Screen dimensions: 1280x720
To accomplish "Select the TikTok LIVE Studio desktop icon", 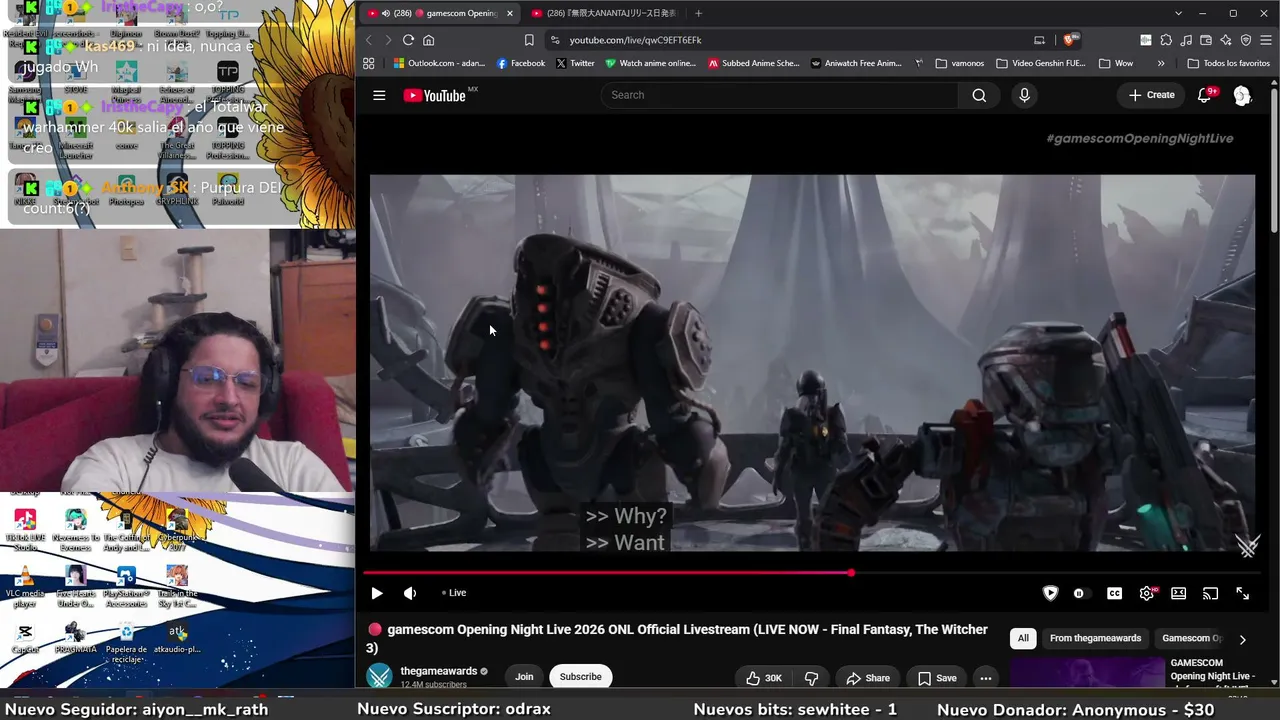I will tap(25, 530).
